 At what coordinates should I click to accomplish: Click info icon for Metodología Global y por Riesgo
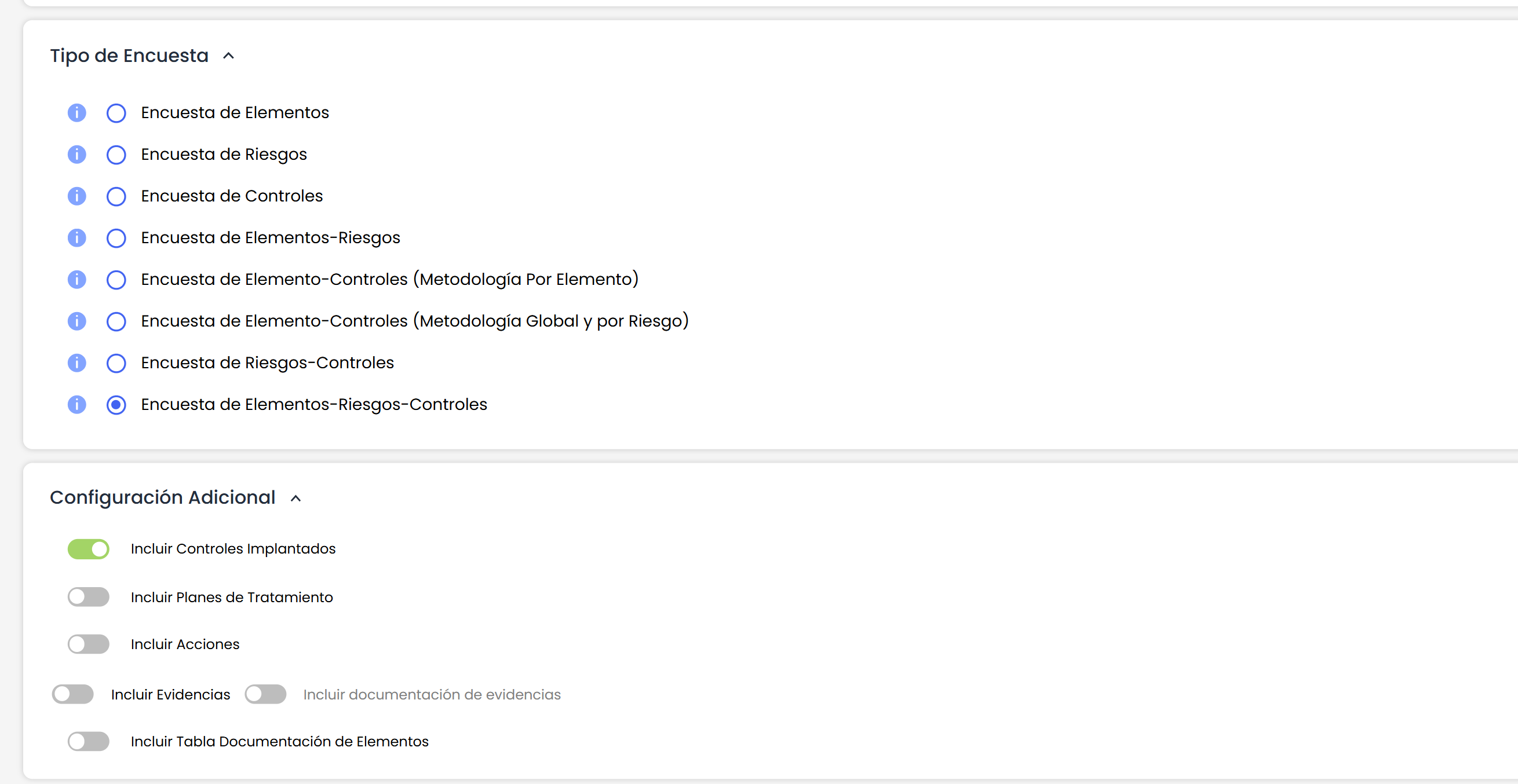[x=76, y=321]
